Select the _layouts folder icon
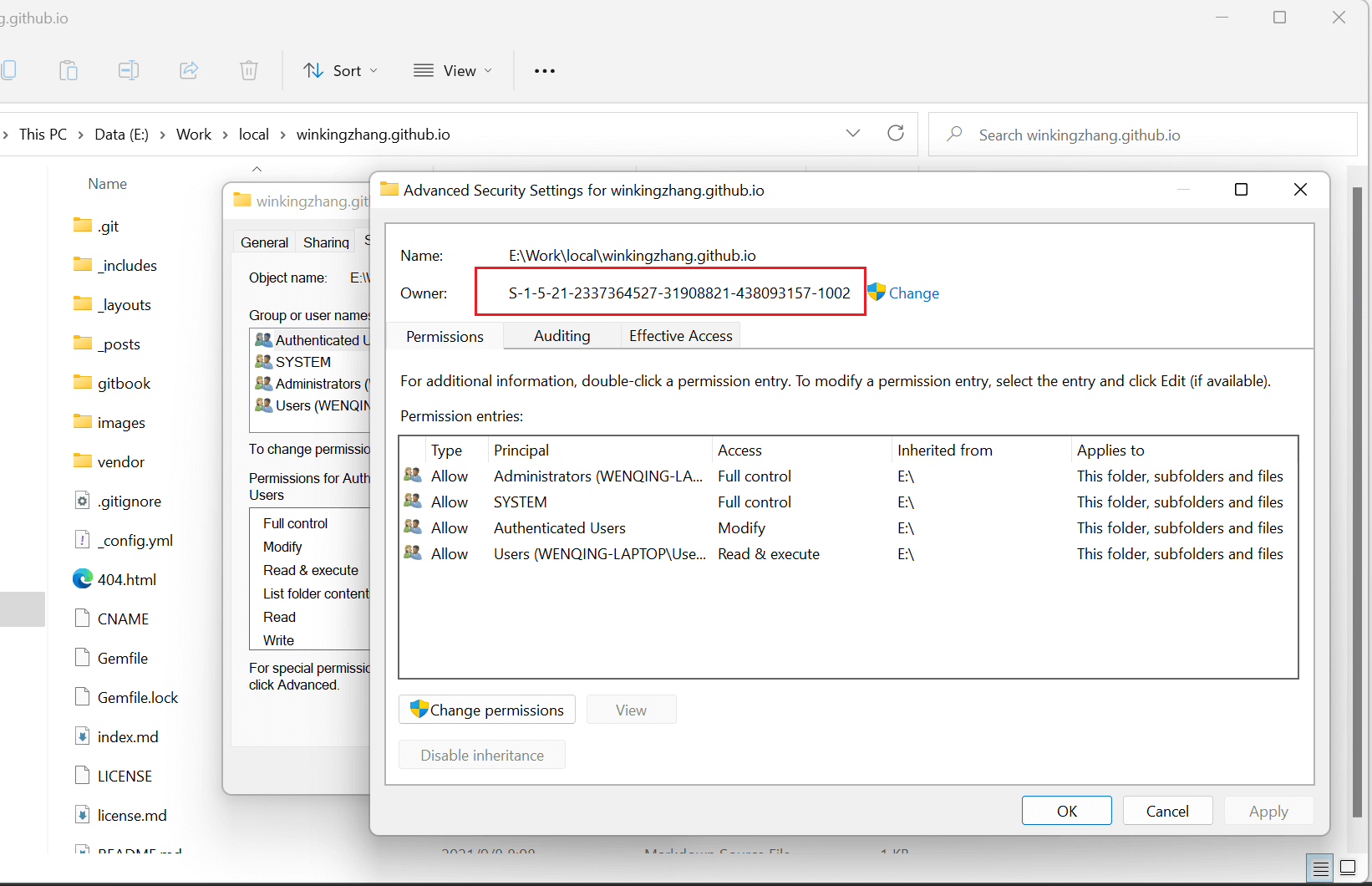 click(83, 303)
